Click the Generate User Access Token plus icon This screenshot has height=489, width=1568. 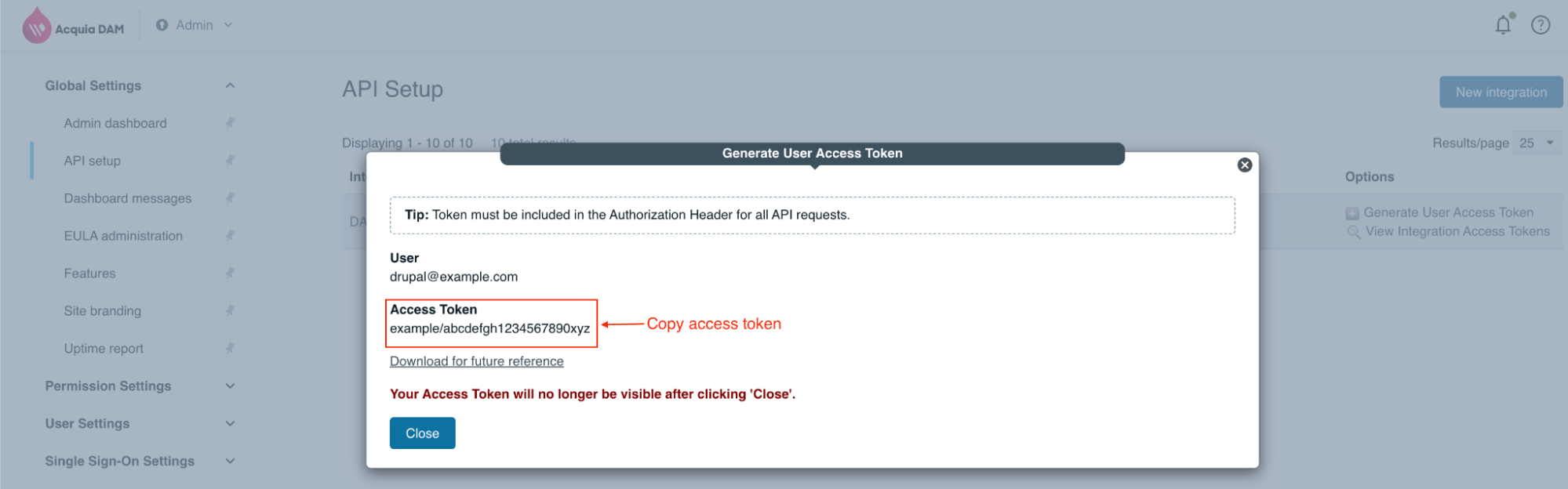[x=1352, y=213]
